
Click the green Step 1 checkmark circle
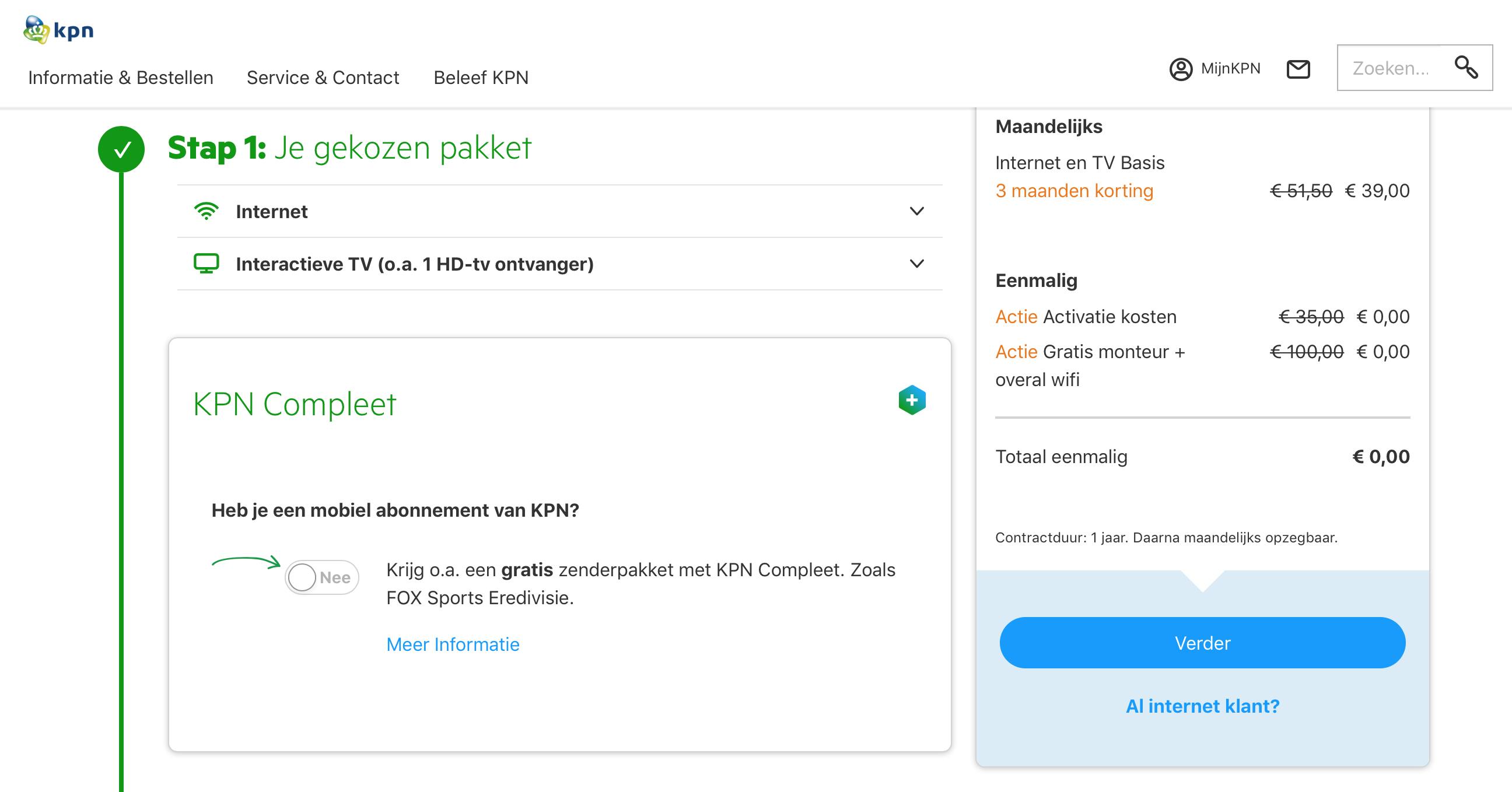pos(121,150)
